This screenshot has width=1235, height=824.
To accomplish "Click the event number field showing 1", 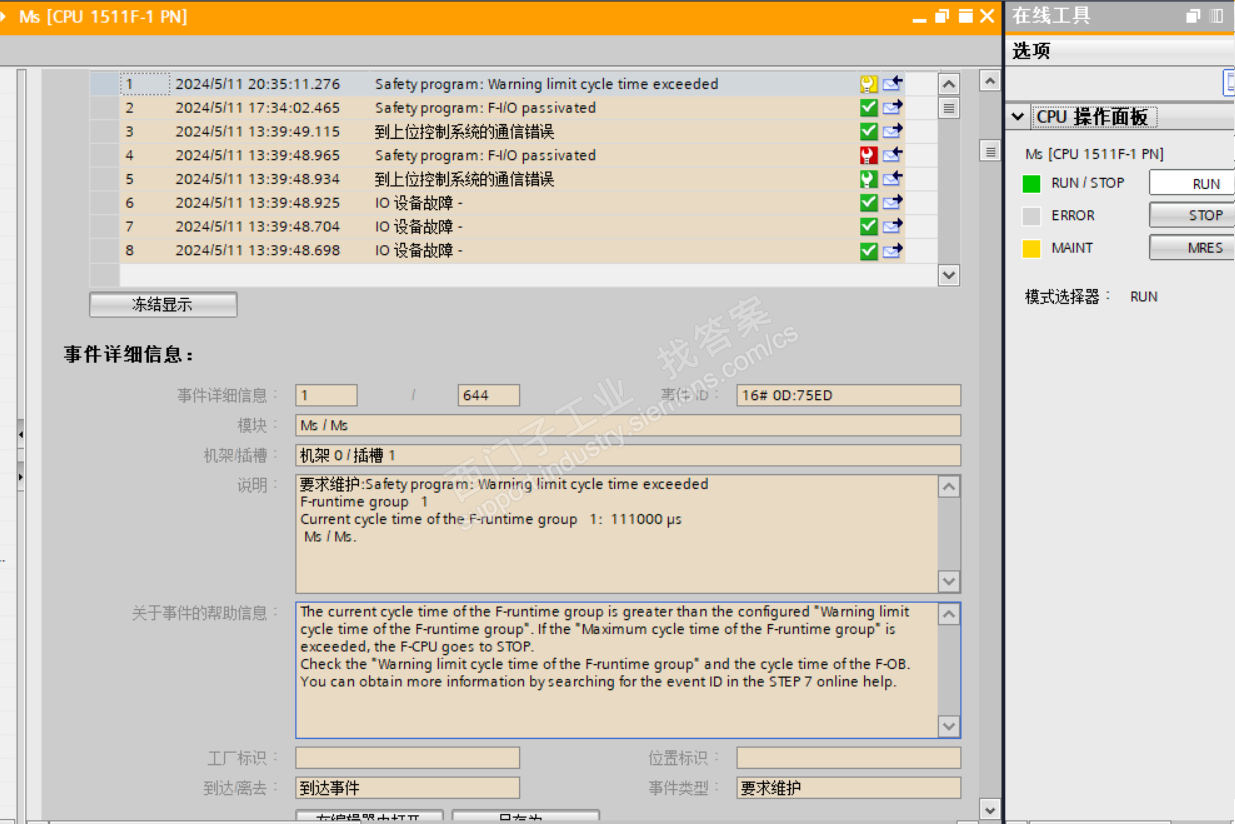I will click(x=326, y=395).
